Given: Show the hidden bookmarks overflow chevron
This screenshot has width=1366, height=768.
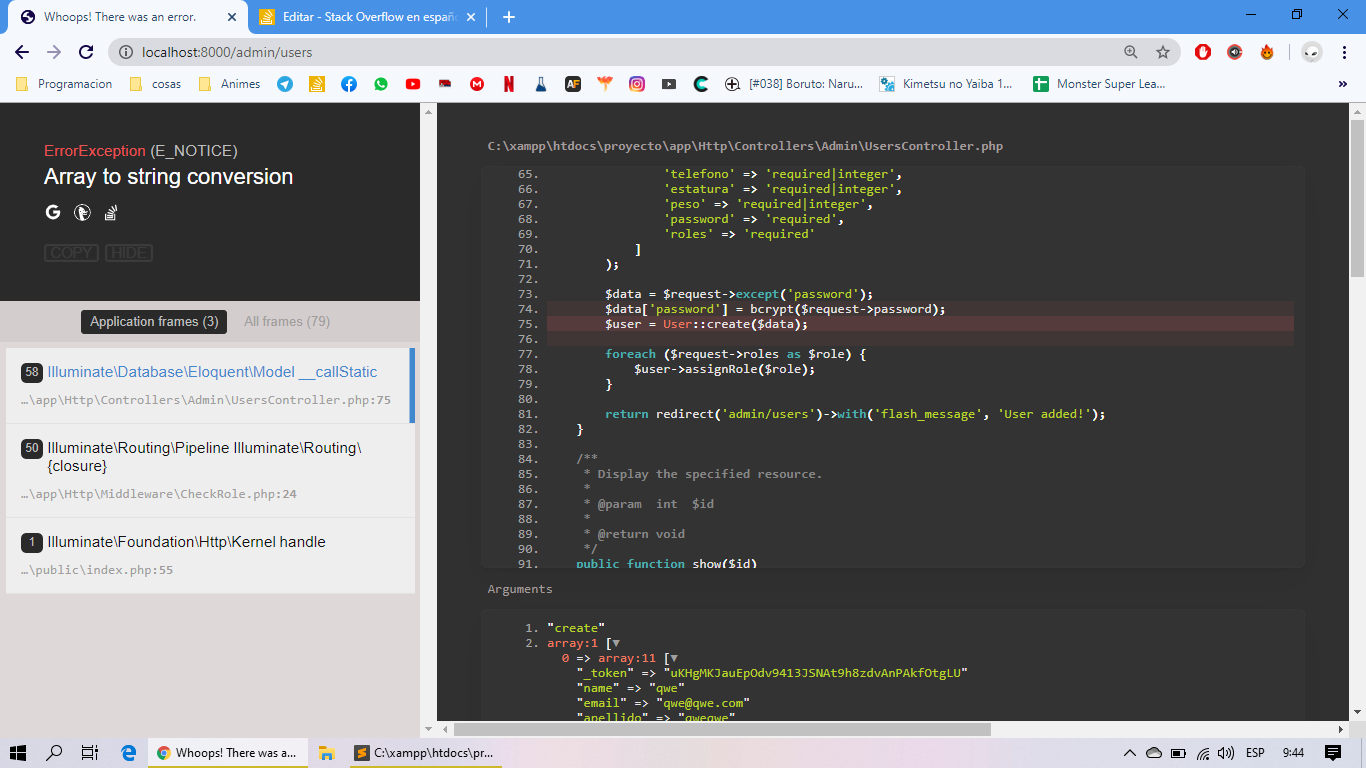Looking at the screenshot, I should point(1343,84).
